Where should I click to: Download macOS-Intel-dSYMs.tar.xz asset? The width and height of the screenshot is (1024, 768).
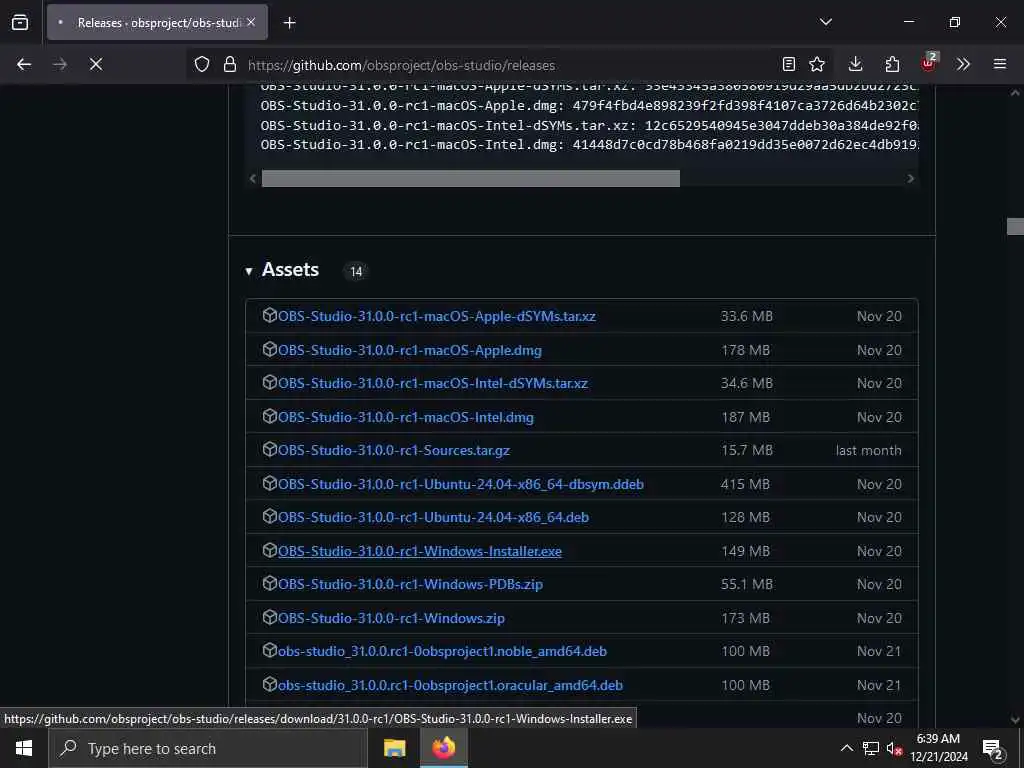(x=432, y=383)
